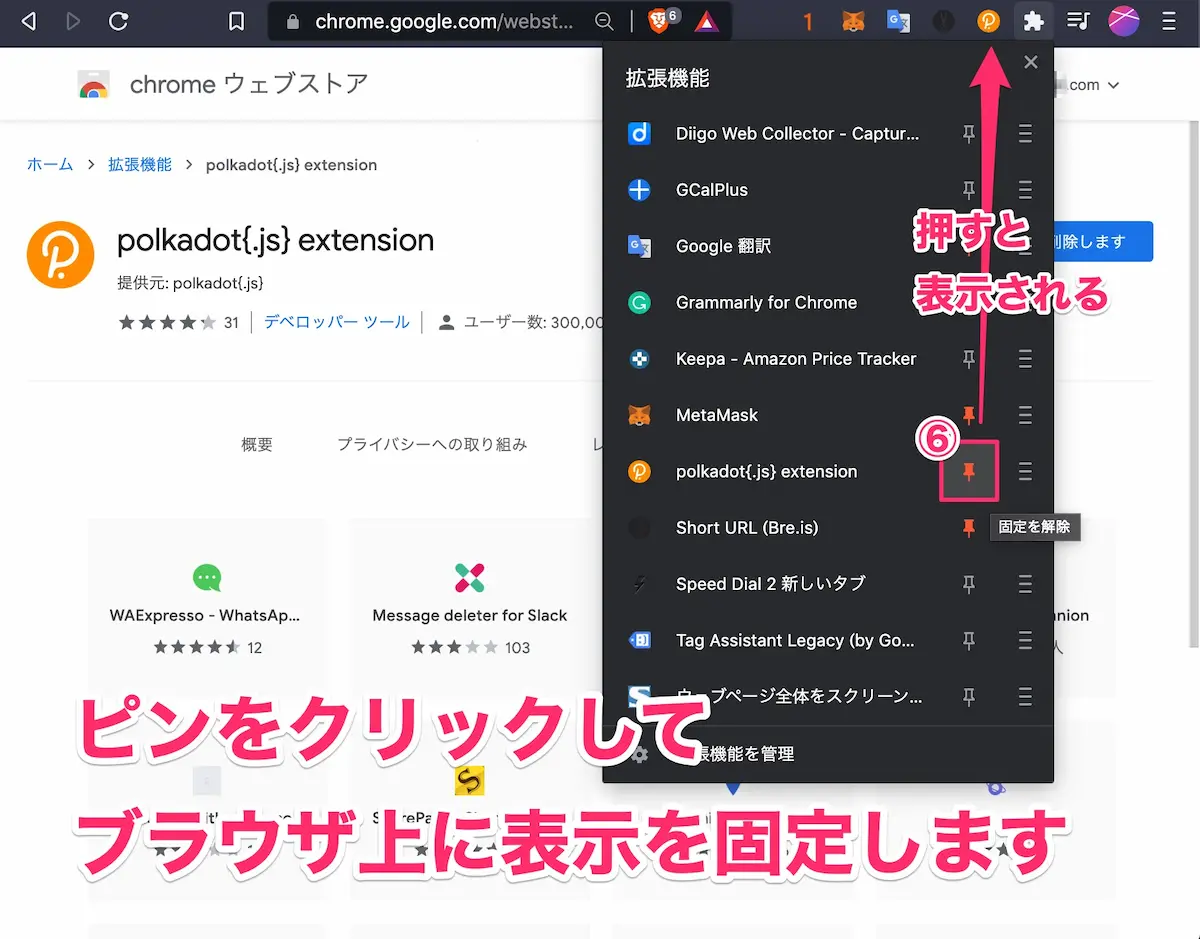Screen dimensions: 1200x939
Task: Unpin MetaMask from the toolbar
Action: click(968, 415)
